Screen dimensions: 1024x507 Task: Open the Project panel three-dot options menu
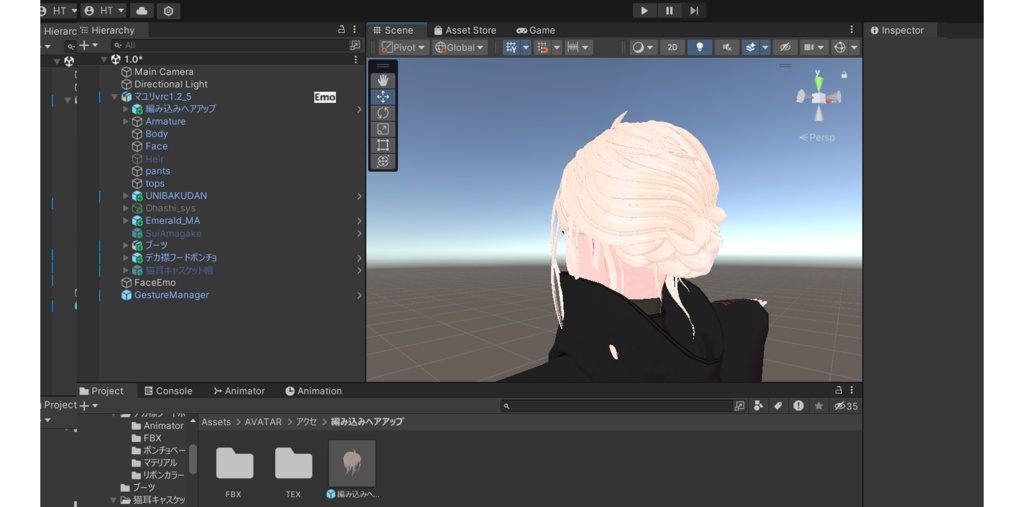click(x=852, y=390)
